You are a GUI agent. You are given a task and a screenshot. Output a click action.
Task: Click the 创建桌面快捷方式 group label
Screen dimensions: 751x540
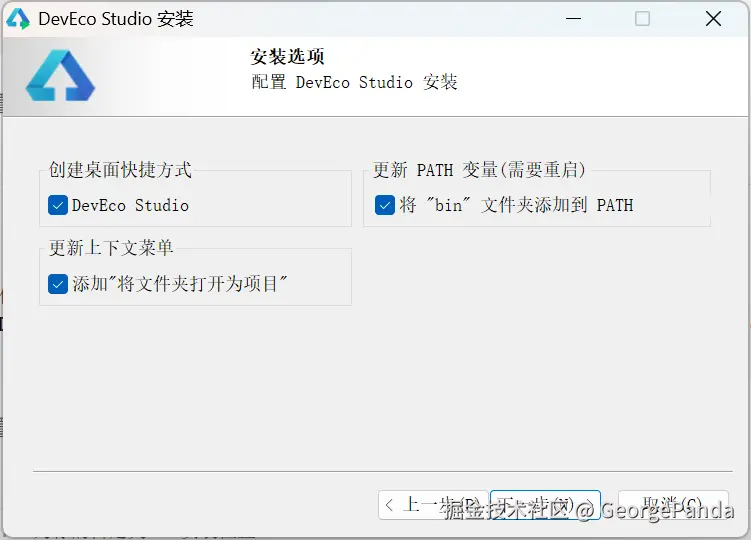coord(120,170)
